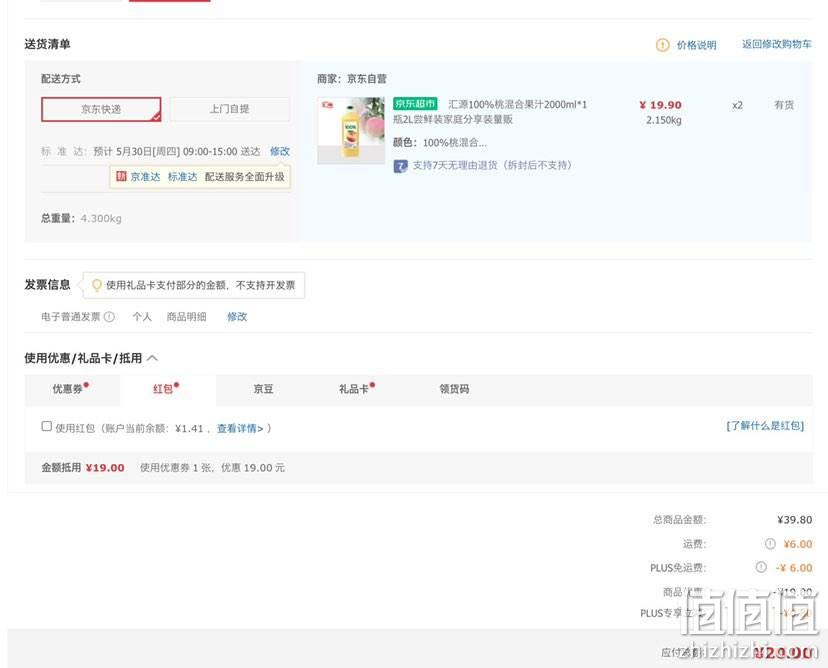Click the 京准达 link
This screenshot has height=668, width=828.
(x=145, y=177)
